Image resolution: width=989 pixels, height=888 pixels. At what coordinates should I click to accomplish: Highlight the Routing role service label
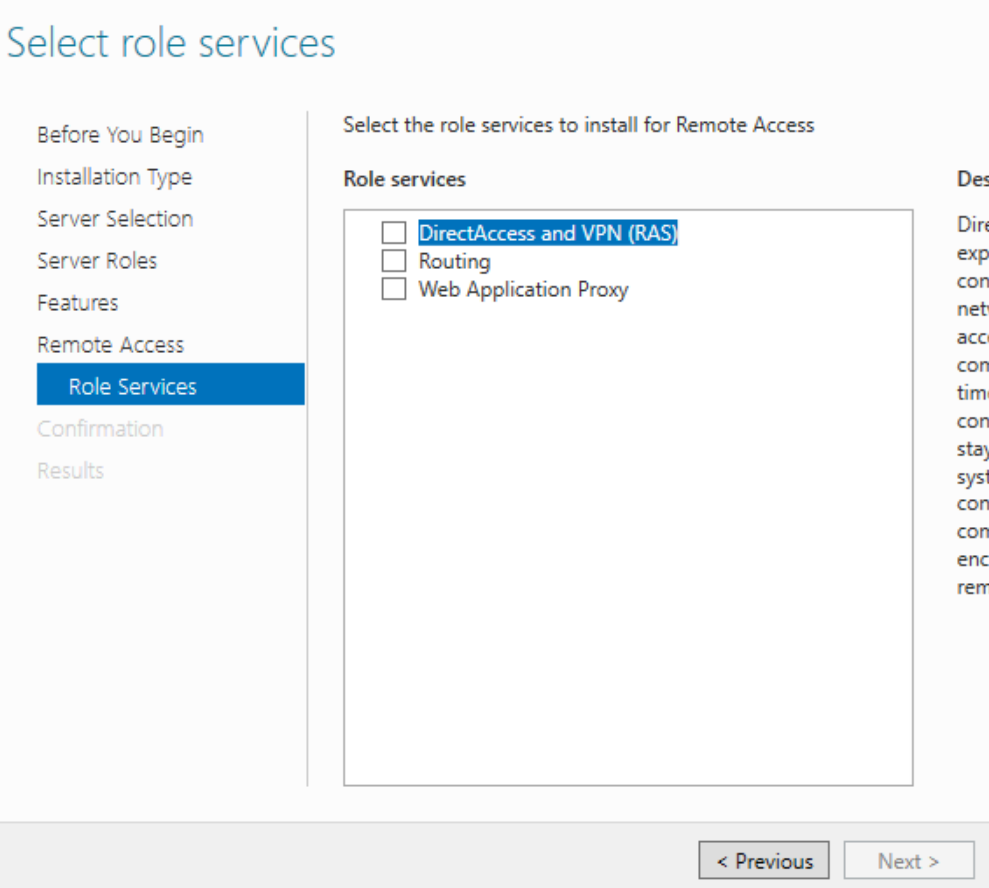click(454, 261)
